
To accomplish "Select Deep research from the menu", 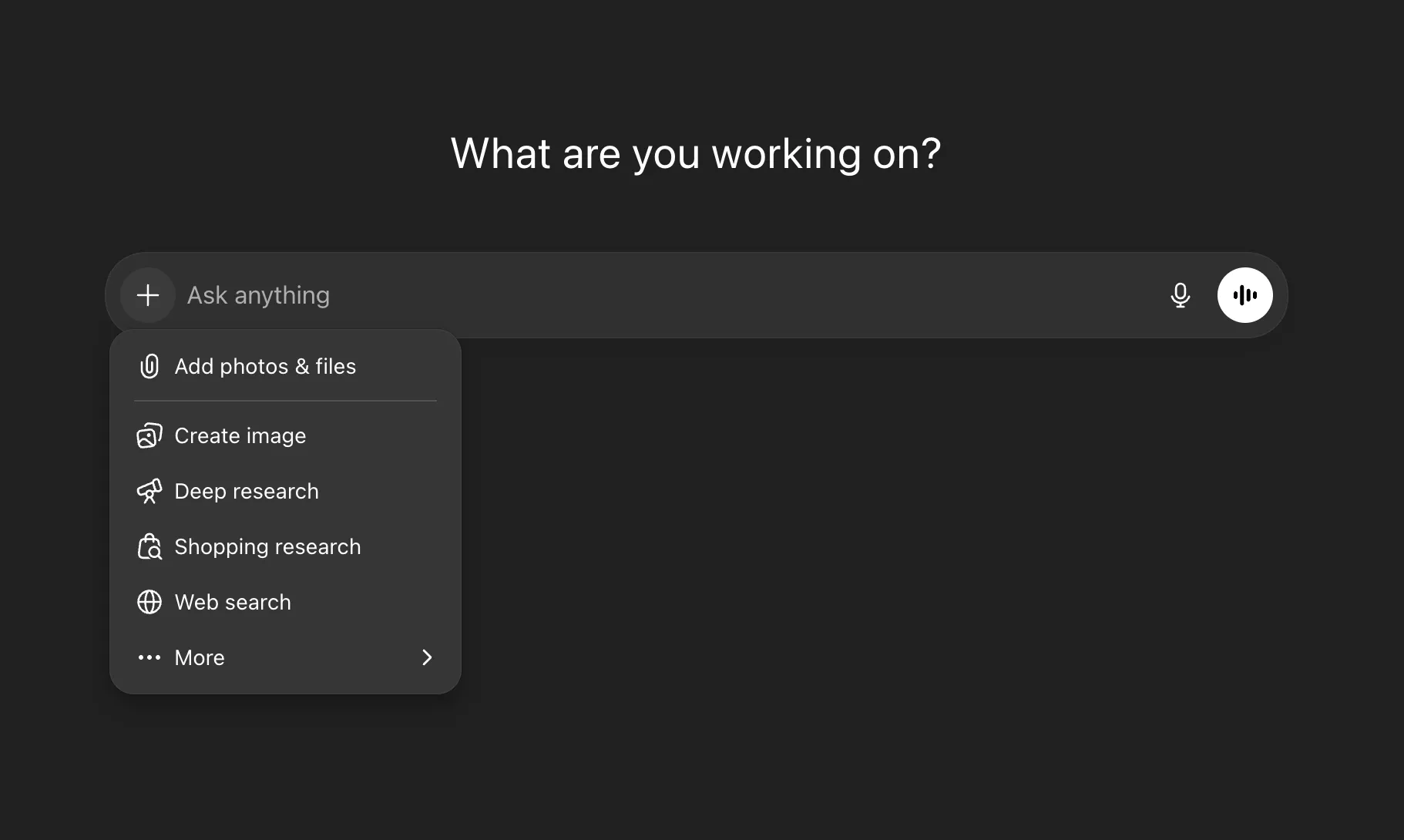I will [x=247, y=491].
